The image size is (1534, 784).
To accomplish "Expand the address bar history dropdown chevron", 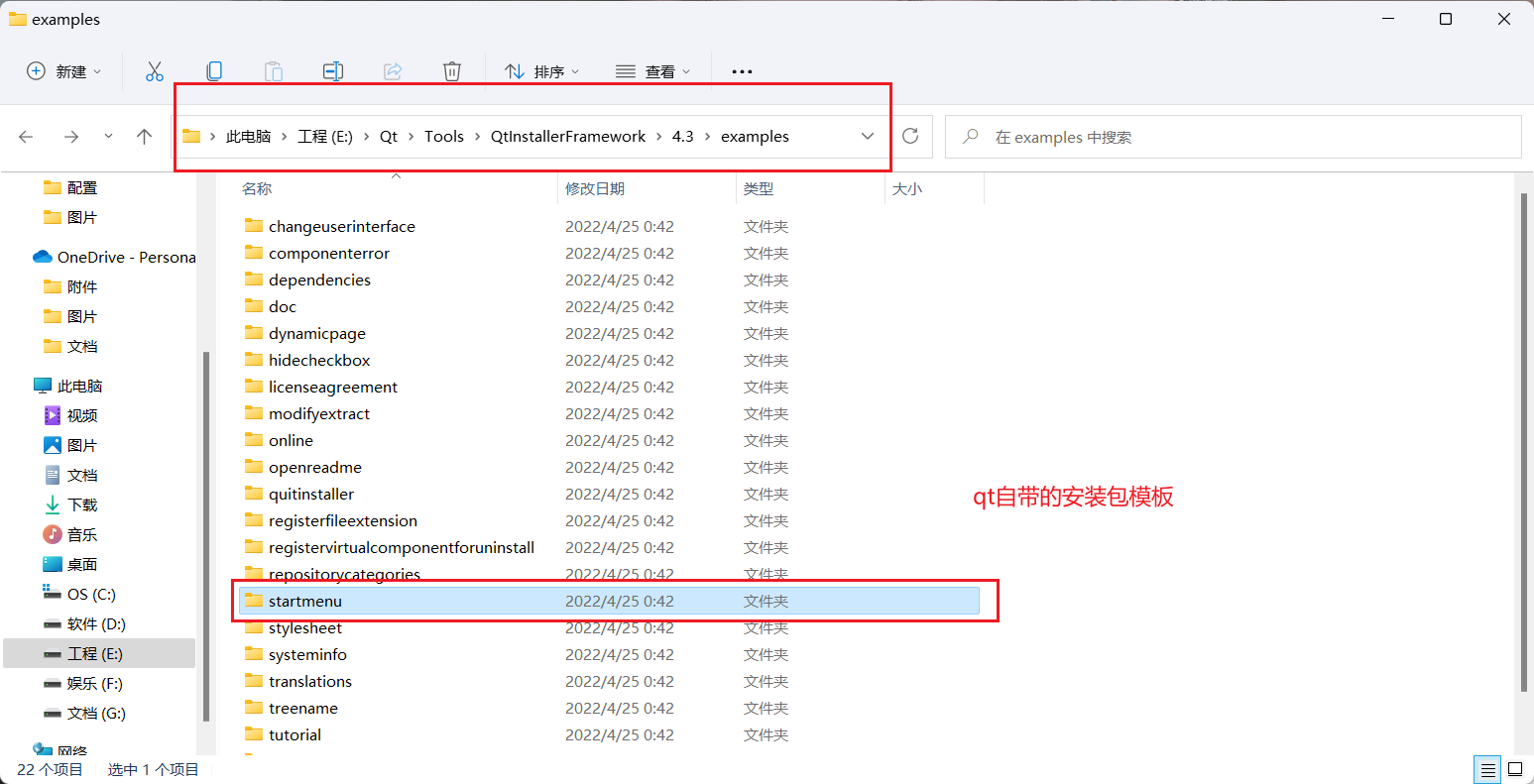I will point(868,137).
